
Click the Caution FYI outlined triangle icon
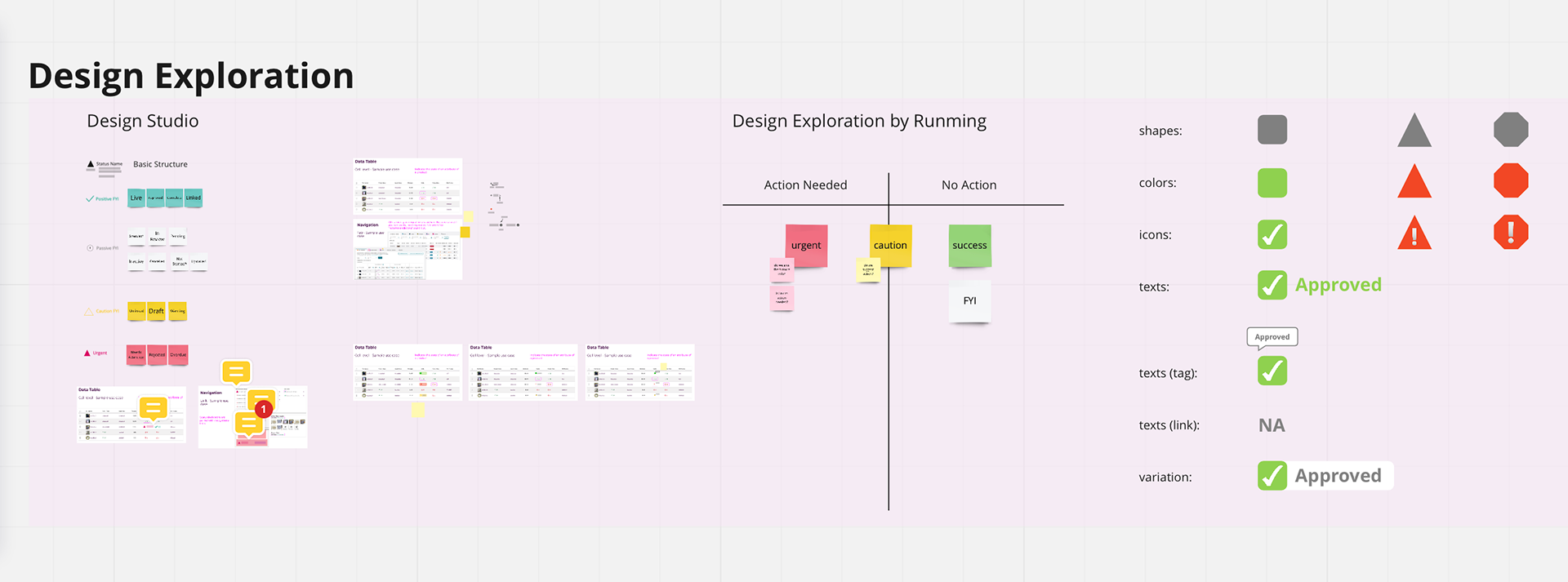(89, 311)
